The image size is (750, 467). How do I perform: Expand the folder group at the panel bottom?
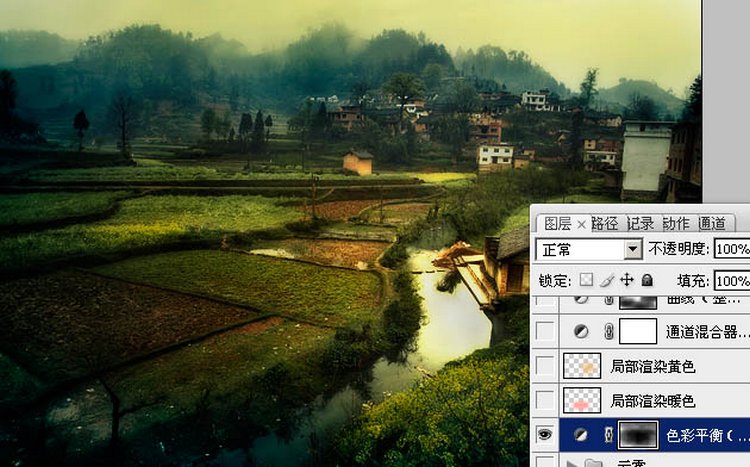click(572, 462)
